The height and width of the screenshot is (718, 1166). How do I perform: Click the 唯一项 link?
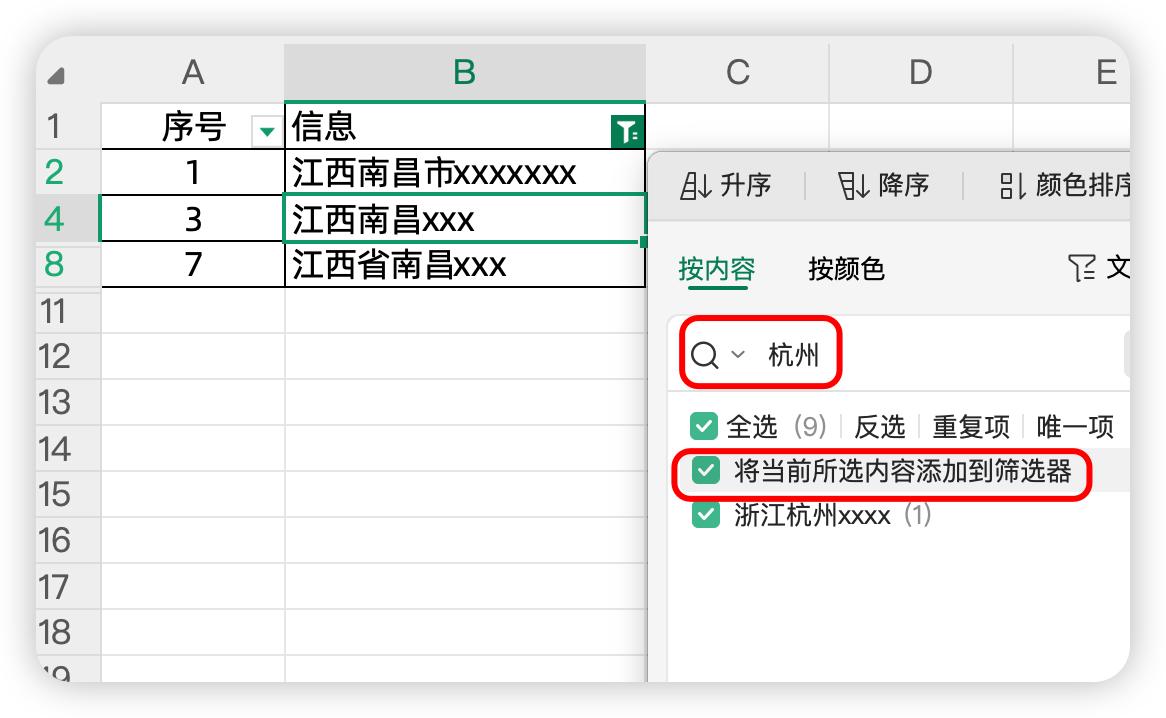click(1075, 427)
